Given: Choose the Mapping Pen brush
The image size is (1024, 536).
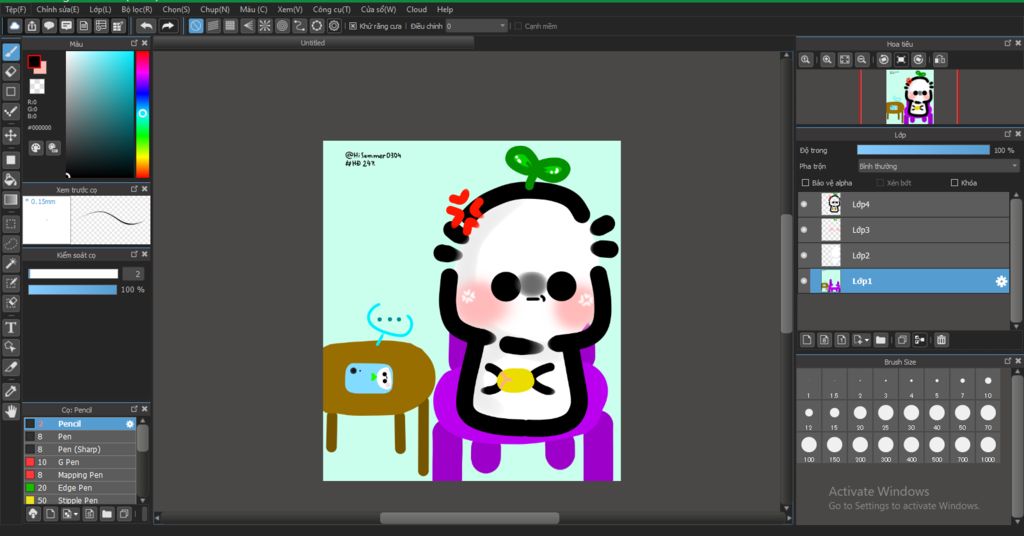Looking at the screenshot, I should coord(80,475).
